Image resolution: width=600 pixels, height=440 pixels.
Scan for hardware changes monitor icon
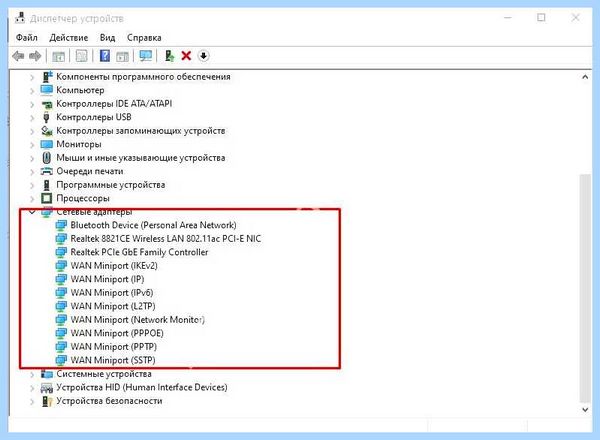[x=145, y=56]
